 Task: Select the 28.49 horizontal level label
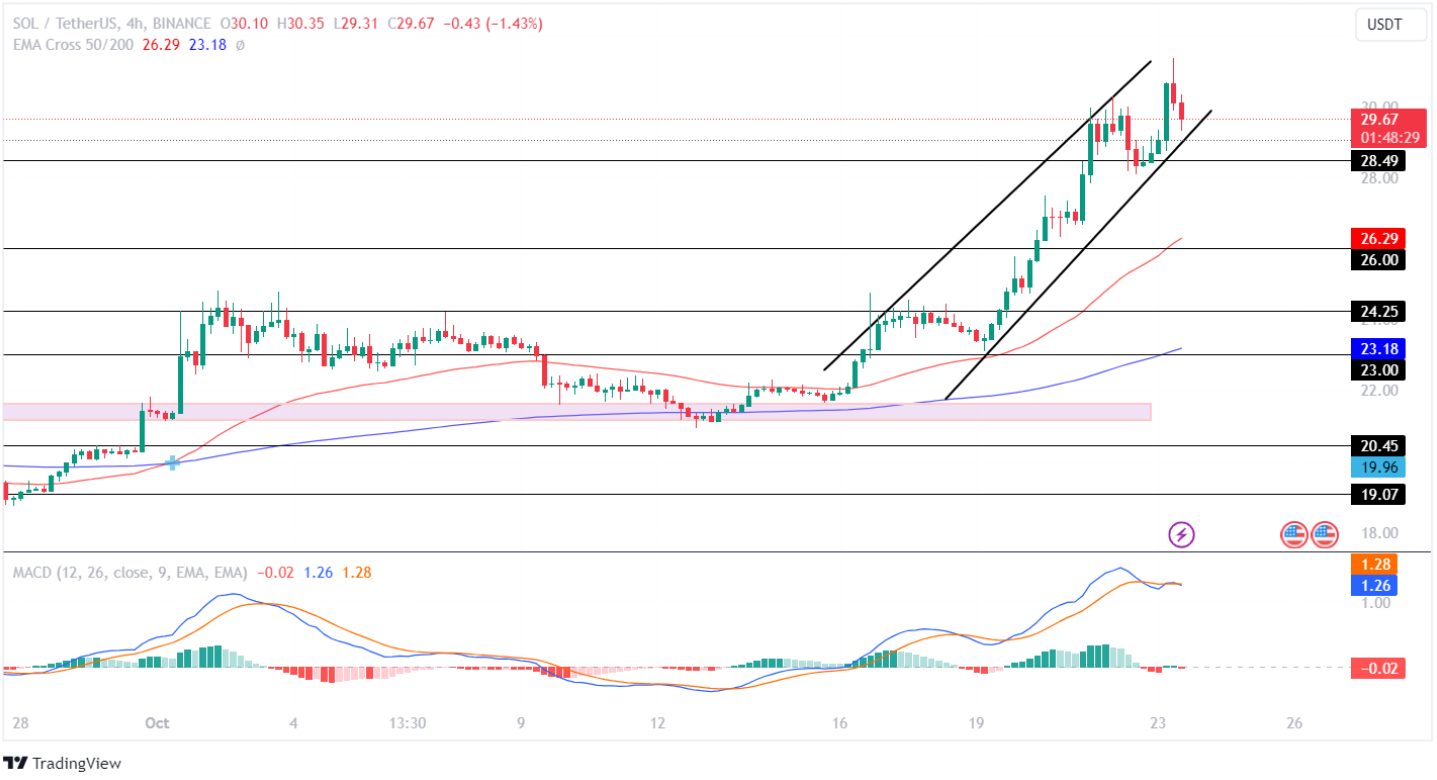pyautogui.click(x=1379, y=161)
